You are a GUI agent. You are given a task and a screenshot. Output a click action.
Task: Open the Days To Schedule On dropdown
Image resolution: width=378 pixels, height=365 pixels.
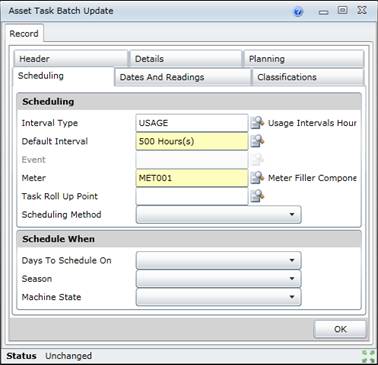(x=219, y=260)
